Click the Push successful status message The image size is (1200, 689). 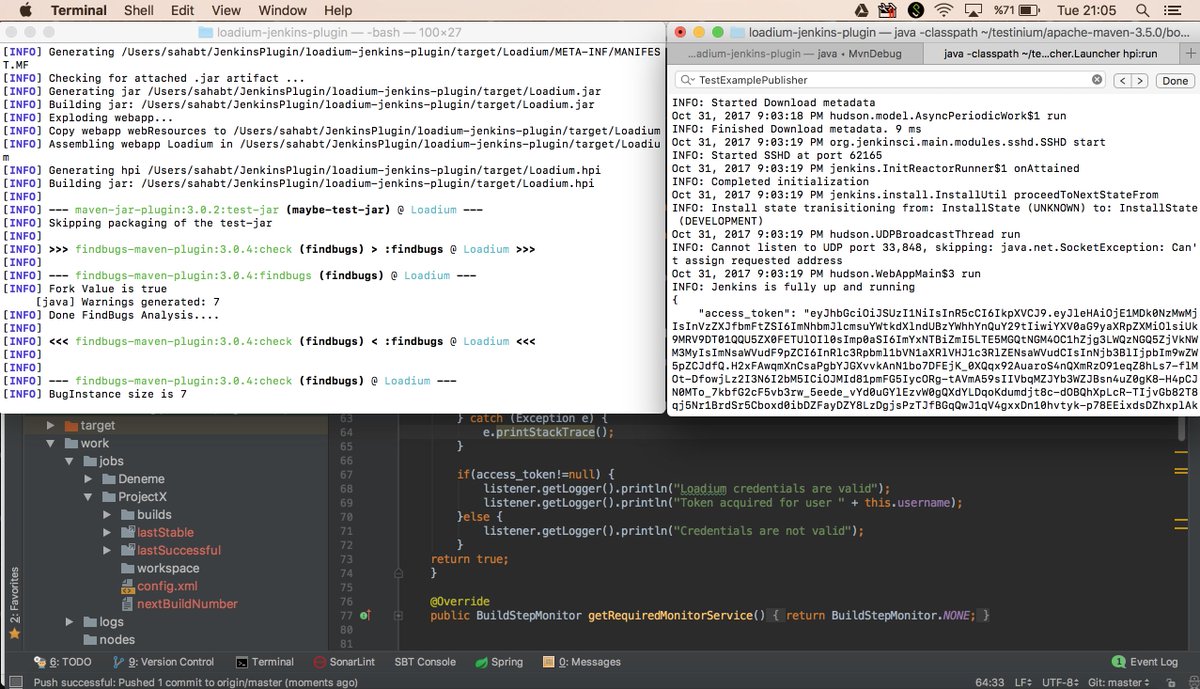[x=196, y=682]
